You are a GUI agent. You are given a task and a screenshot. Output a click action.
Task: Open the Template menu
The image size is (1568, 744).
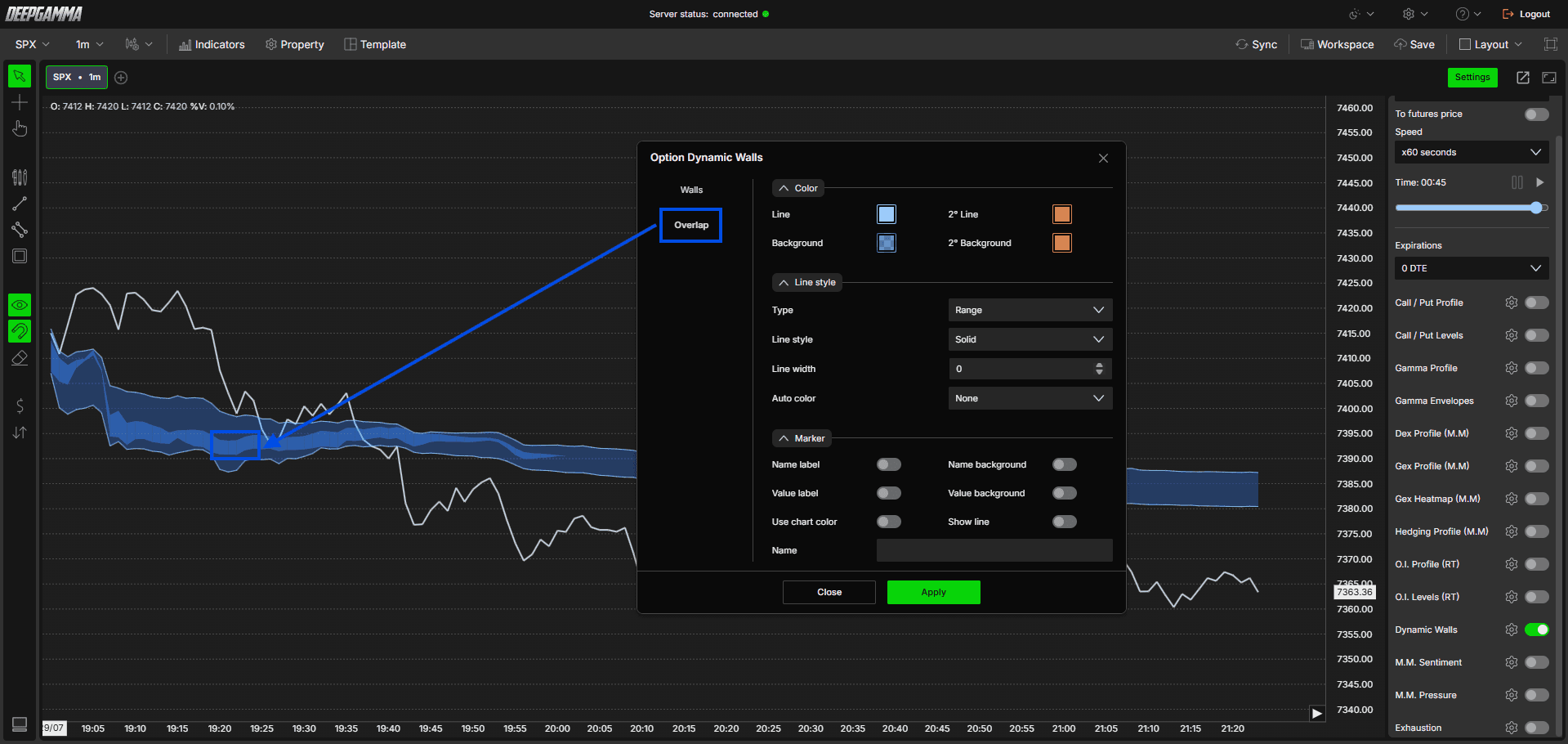[x=375, y=44]
